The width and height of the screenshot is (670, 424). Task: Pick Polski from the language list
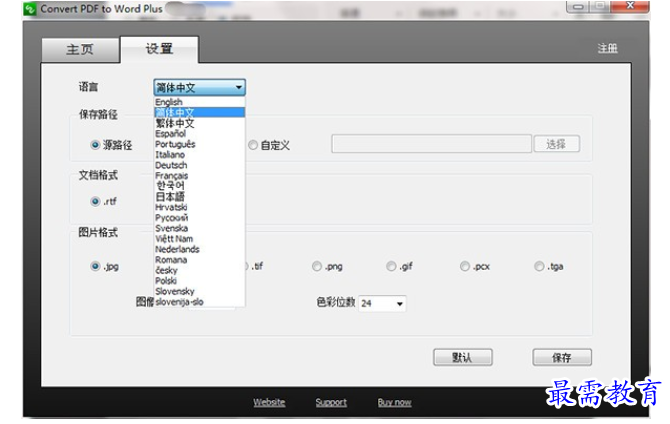coord(200,281)
